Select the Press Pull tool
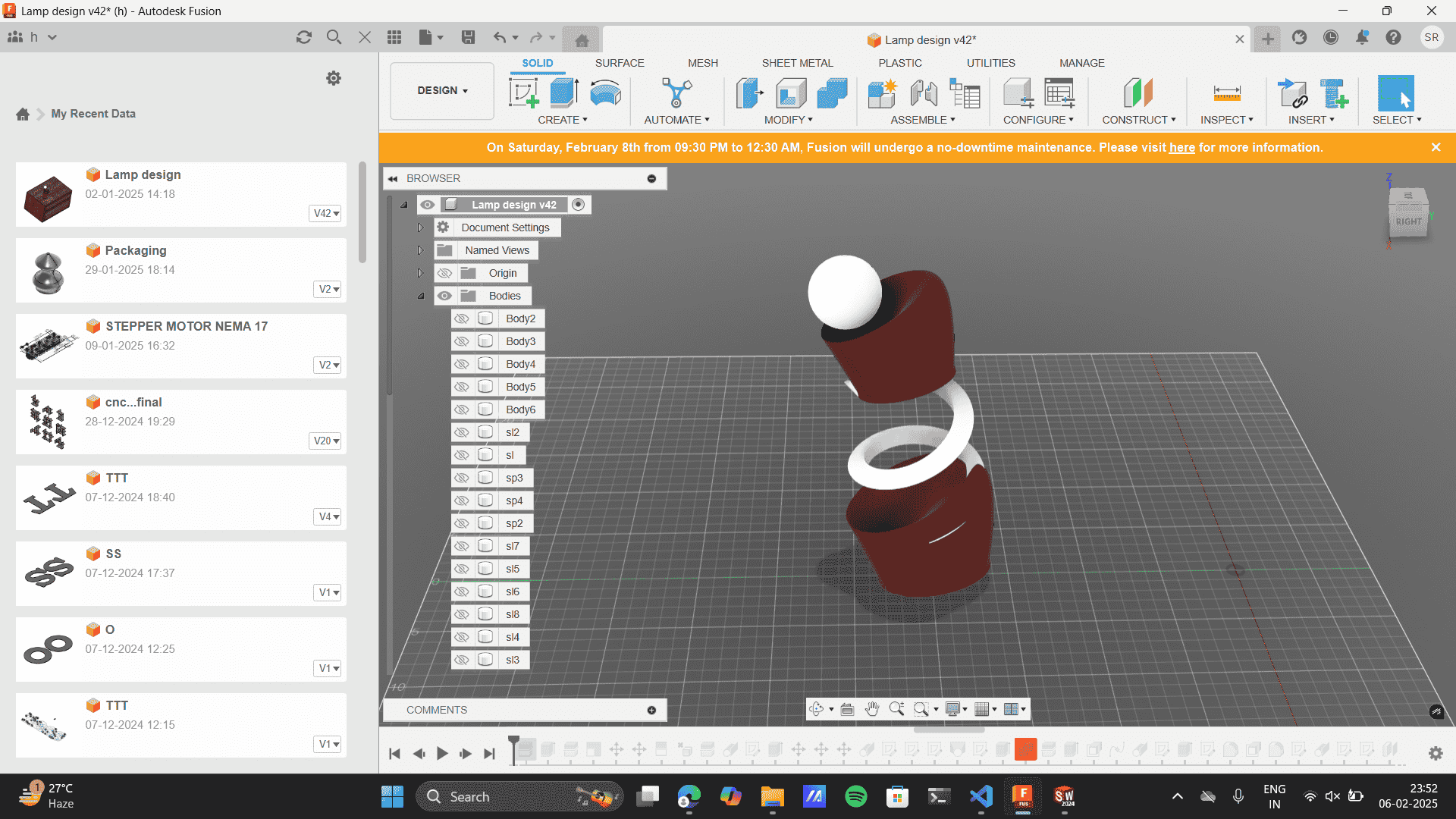Screen dimensions: 1456x819 coord(750,93)
